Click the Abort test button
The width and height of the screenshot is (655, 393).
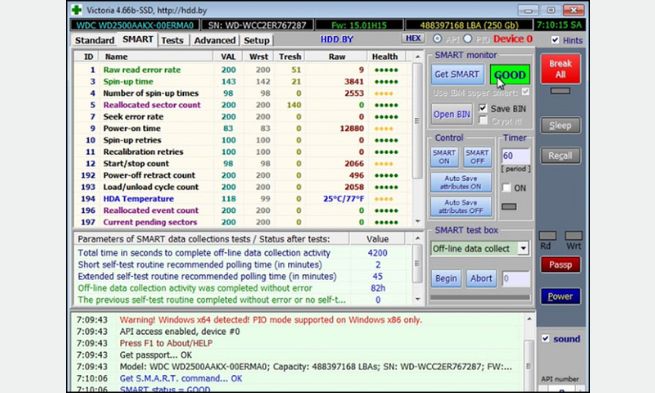(481, 279)
